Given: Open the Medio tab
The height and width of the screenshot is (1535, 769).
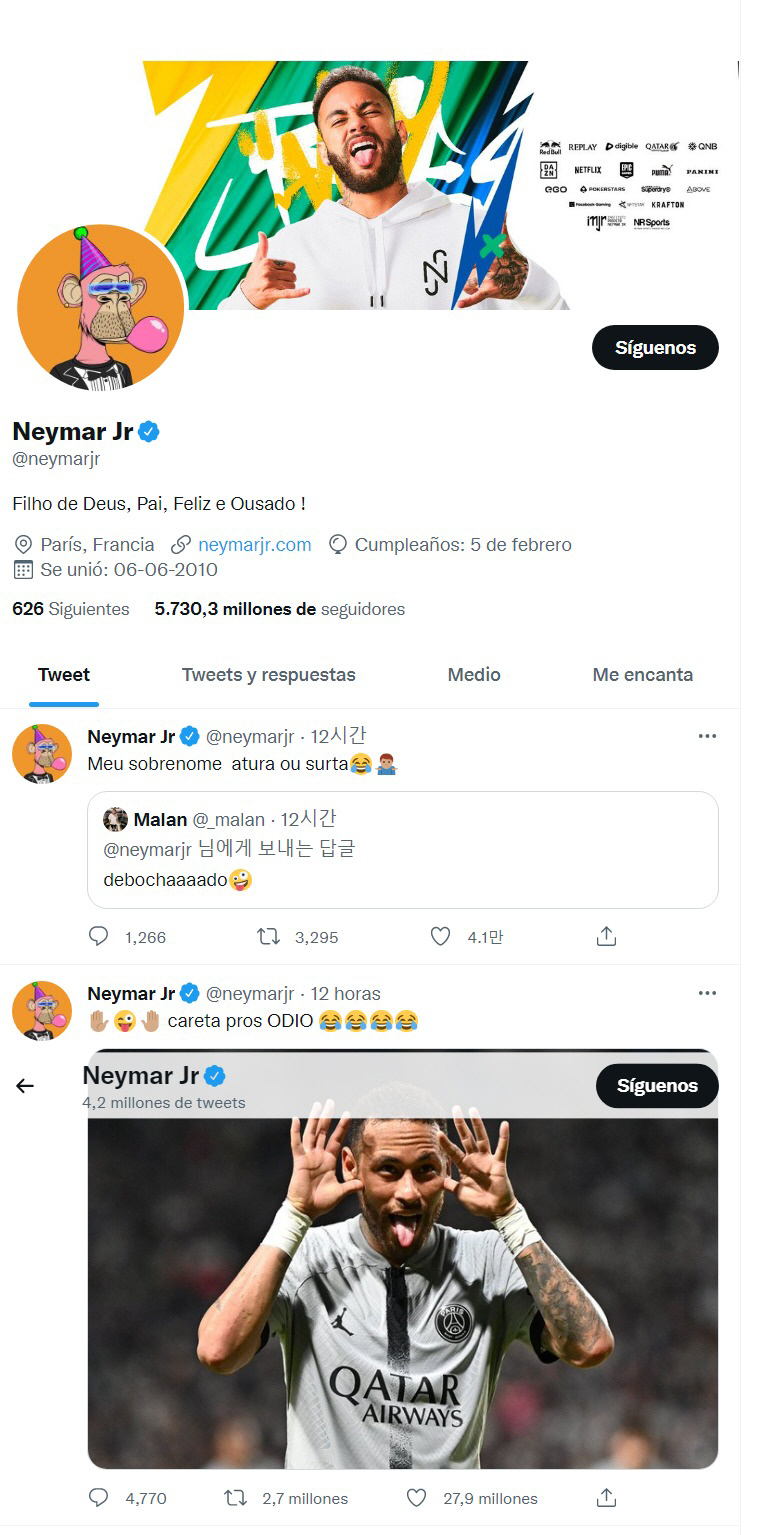Looking at the screenshot, I should pyautogui.click(x=474, y=675).
